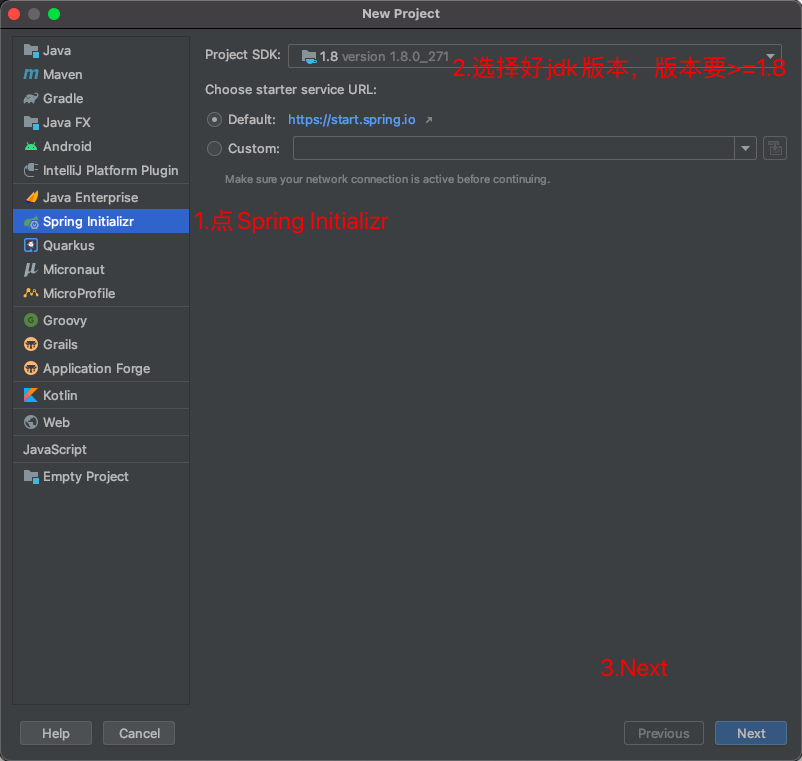Viewport: 802px width, 761px height.
Task: Click the Application Forge icon
Action: [31, 368]
